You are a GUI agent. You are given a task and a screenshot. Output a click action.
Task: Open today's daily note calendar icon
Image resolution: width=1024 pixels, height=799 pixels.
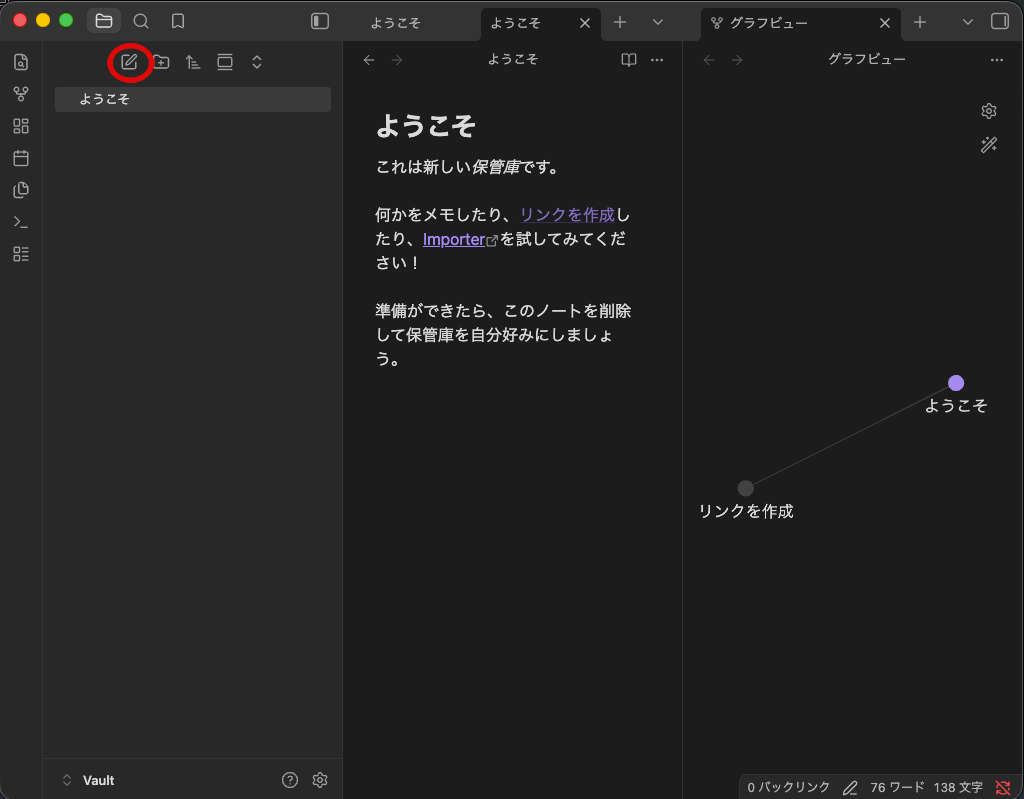[21, 158]
